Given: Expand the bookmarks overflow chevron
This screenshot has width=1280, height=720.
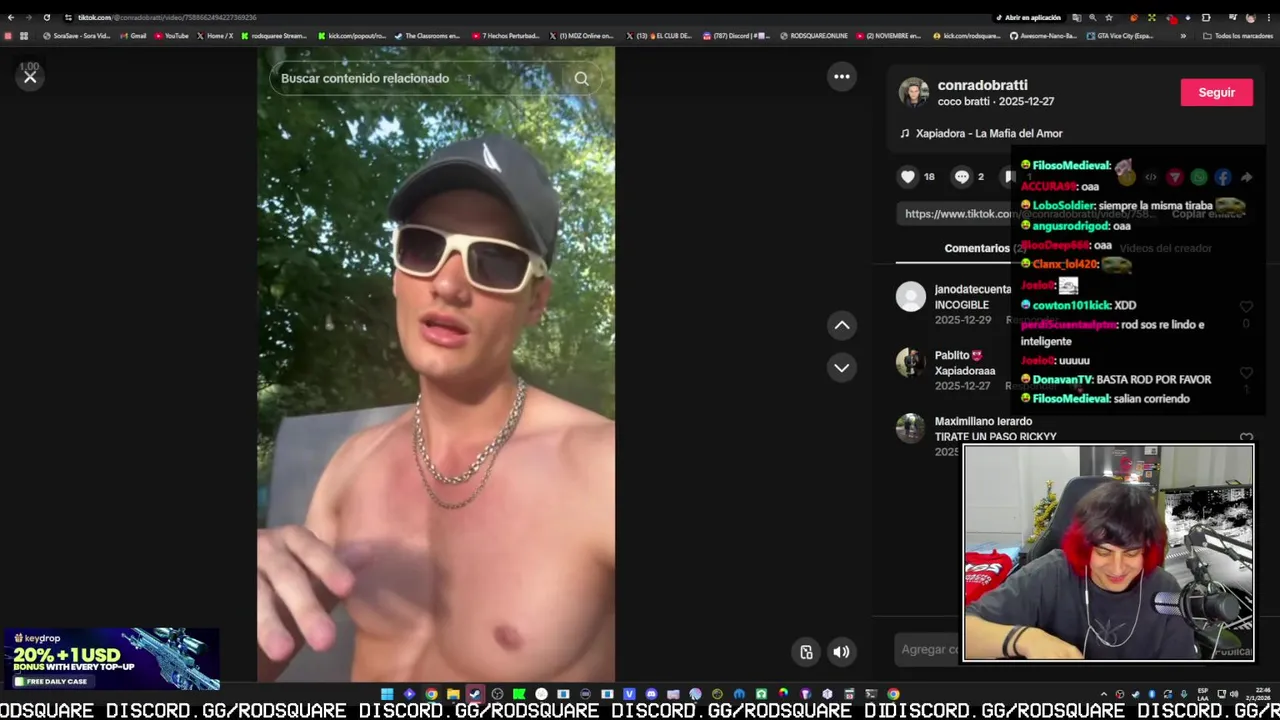Looking at the screenshot, I should point(1183,36).
